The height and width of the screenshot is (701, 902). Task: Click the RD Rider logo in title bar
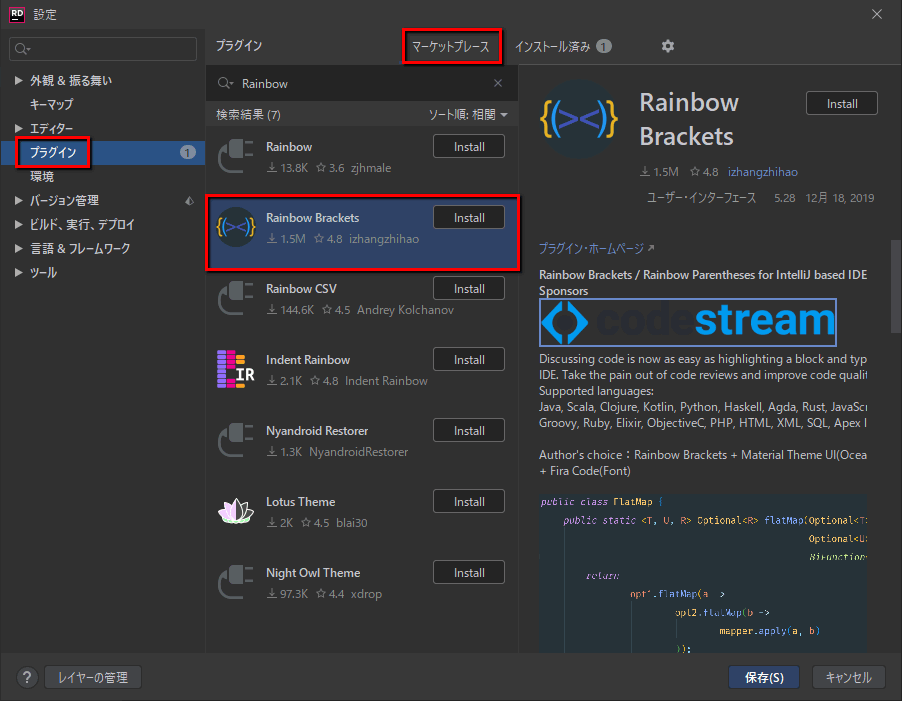click(17, 14)
